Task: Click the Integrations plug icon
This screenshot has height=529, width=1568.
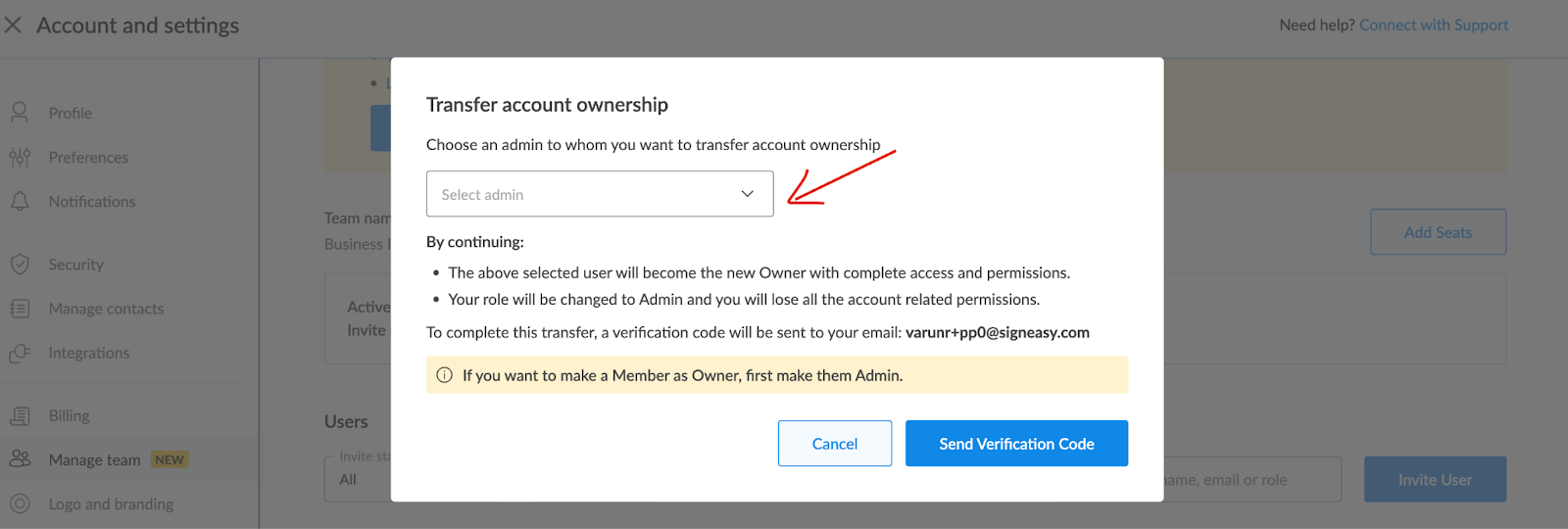Action: pos(20,353)
